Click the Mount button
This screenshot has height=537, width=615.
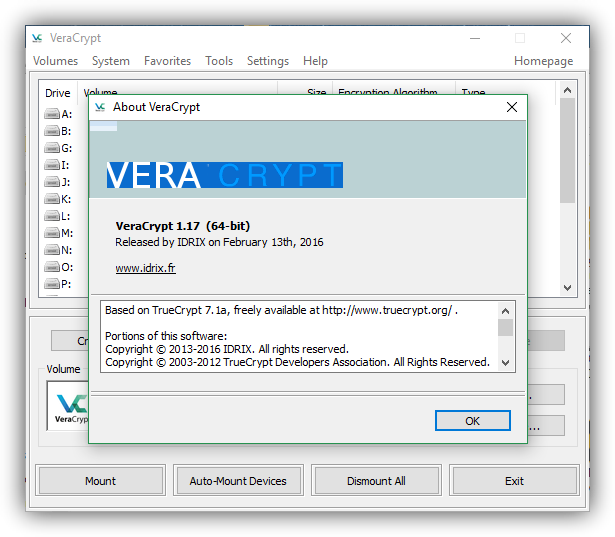100,481
